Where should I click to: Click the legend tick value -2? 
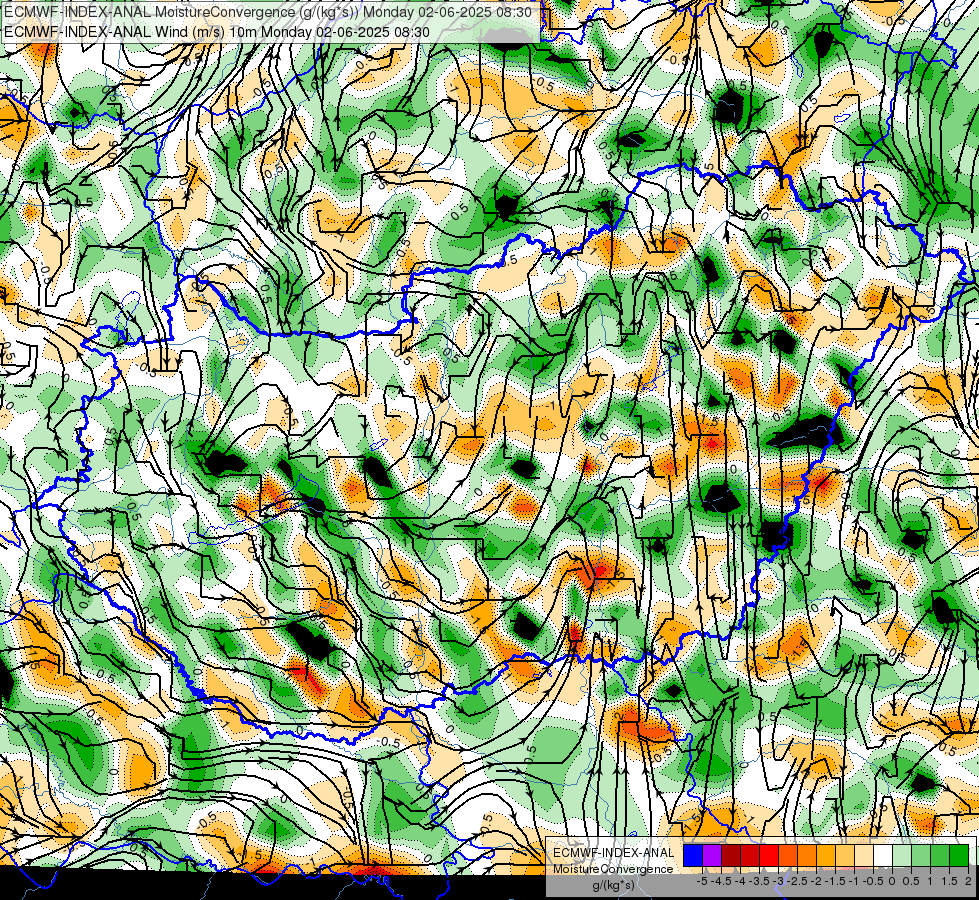tap(816, 881)
